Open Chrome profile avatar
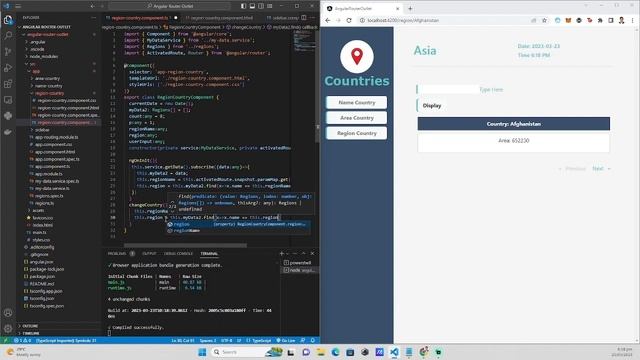 pyautogui.click(x=621, y=20)
